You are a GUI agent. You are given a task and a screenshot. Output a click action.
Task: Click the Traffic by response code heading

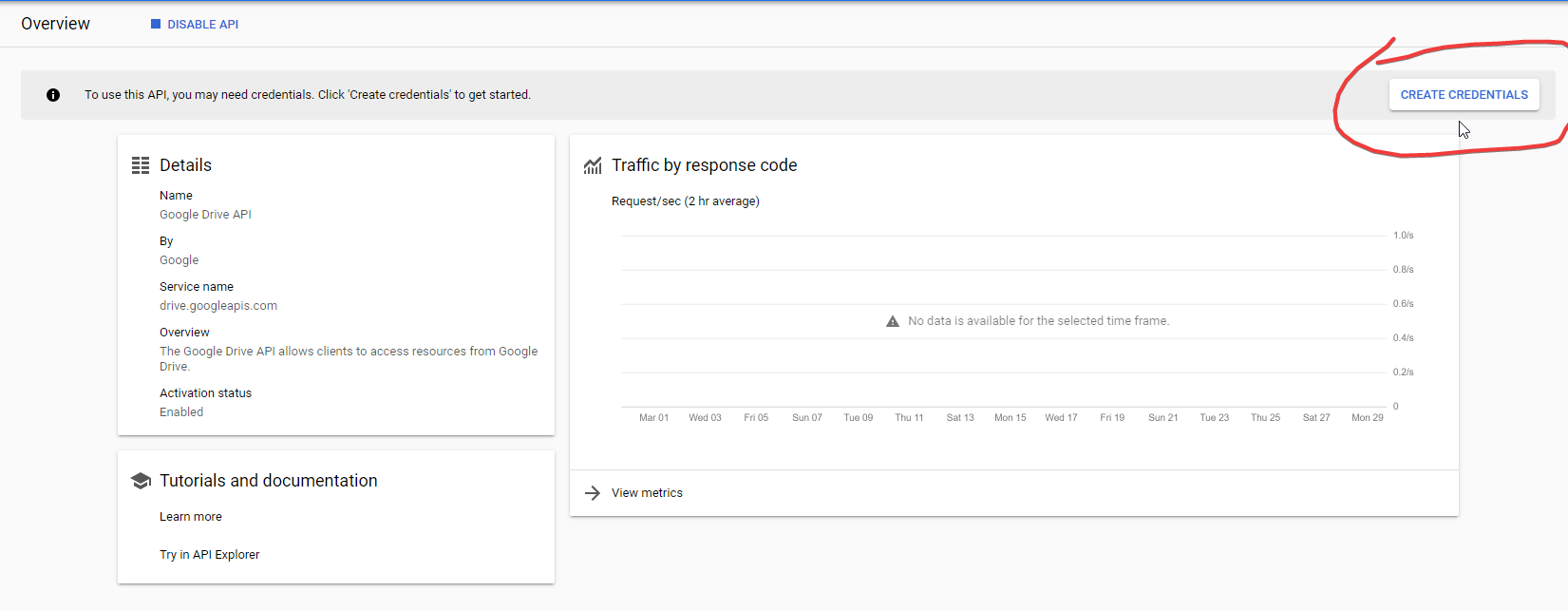[x=704, y=165]
